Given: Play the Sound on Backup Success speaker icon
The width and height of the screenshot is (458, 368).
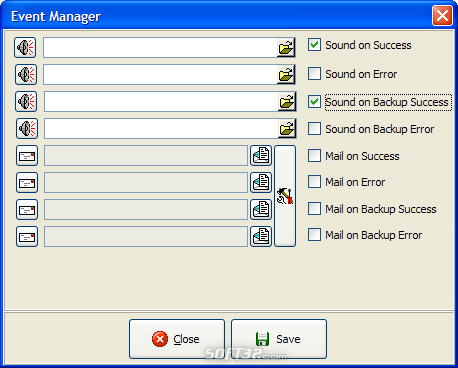Looking at the screenshot, I should point(26,101).
